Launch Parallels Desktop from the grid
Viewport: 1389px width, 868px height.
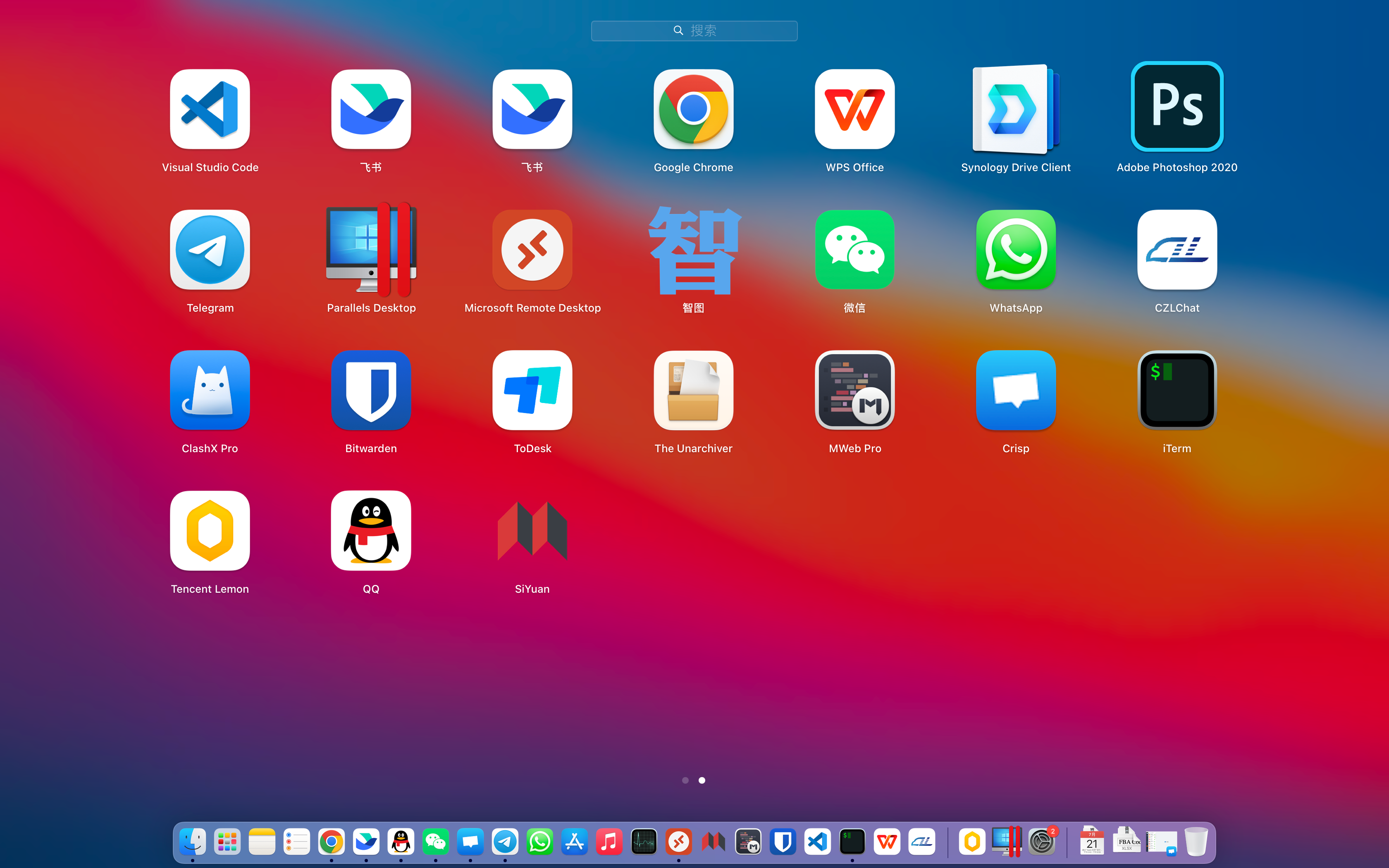point(371,250)
